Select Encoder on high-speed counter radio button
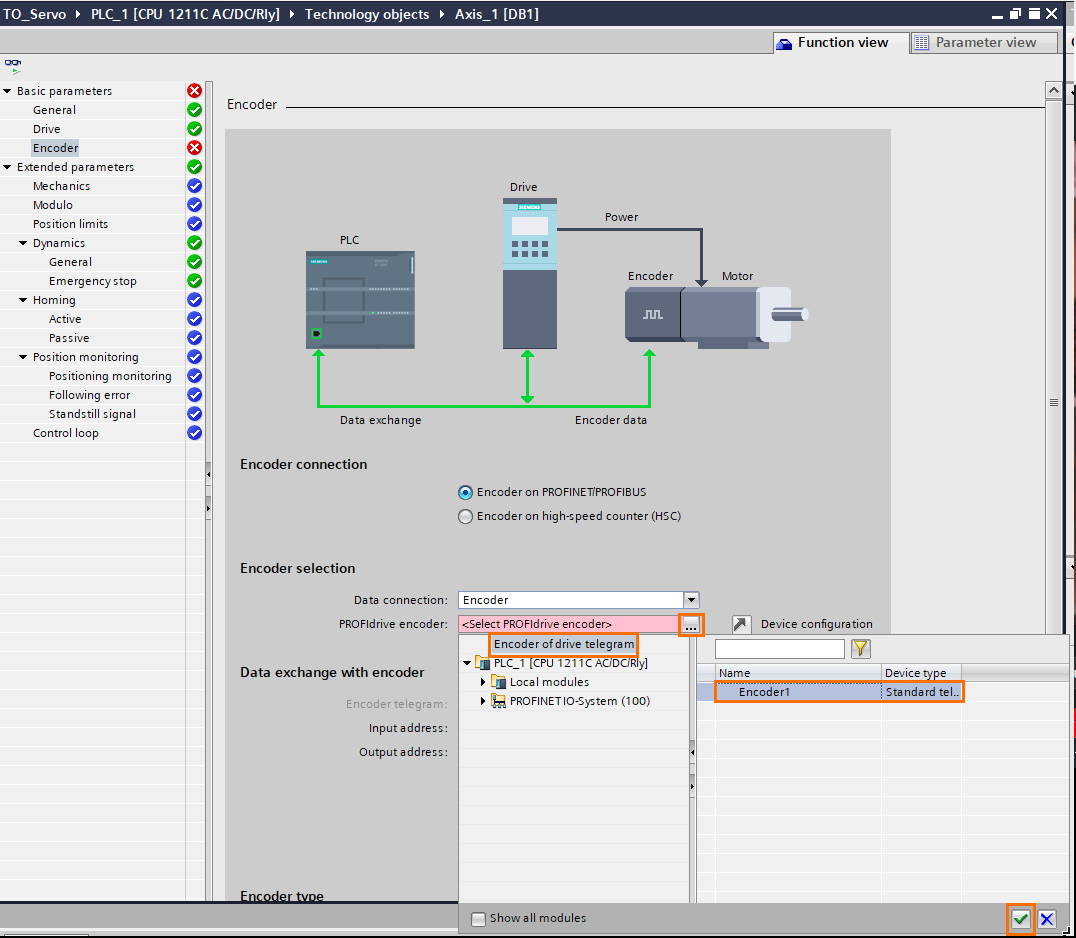Image resolution: width=1076 pixels, height=938 pixels. pyautogui.click(x=465, y=517)
